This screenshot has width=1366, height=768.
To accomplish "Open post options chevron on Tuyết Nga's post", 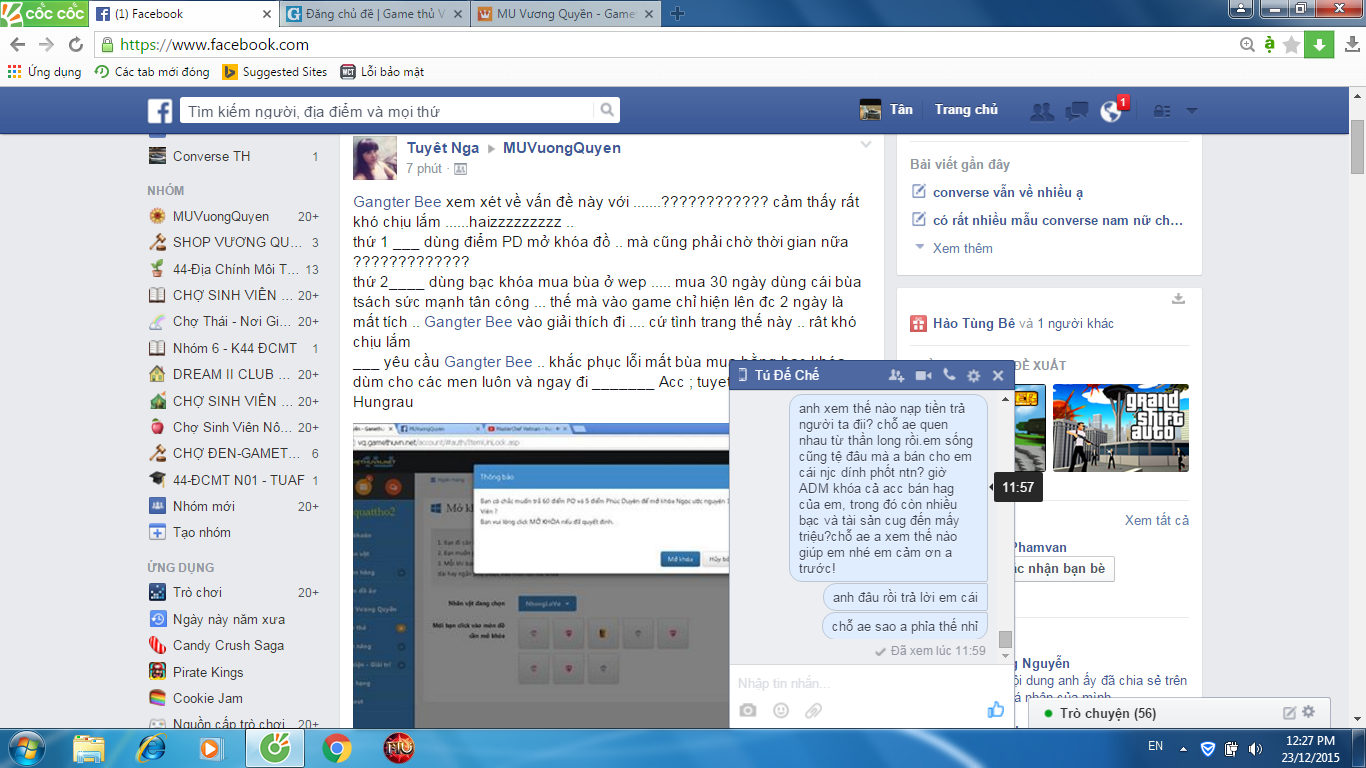I will pyautogui.click(x=866, y=145).
